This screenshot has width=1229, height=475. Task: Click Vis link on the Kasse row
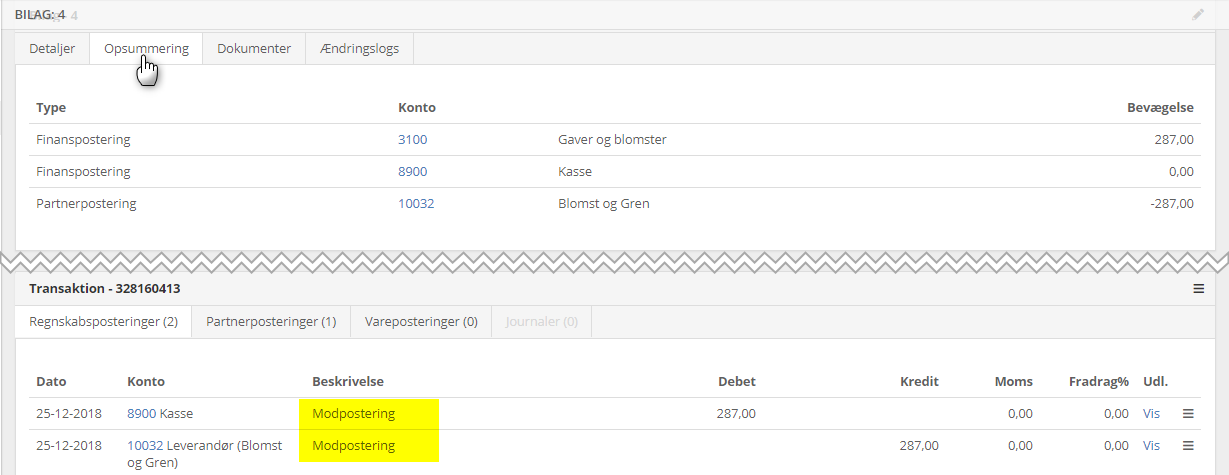click(1153, 414)
